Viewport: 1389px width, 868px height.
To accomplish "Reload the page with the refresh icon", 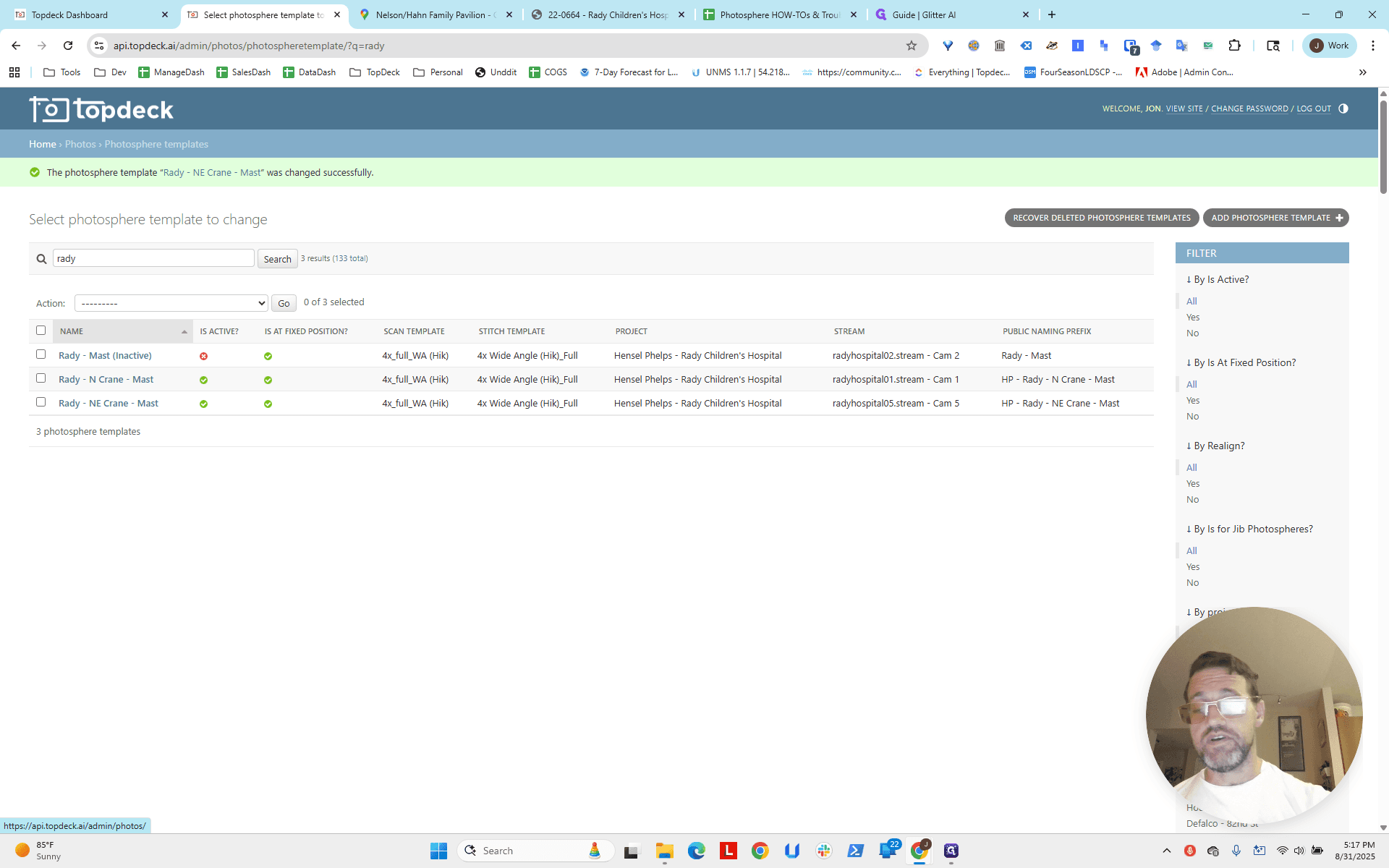I will pos(68,46).
